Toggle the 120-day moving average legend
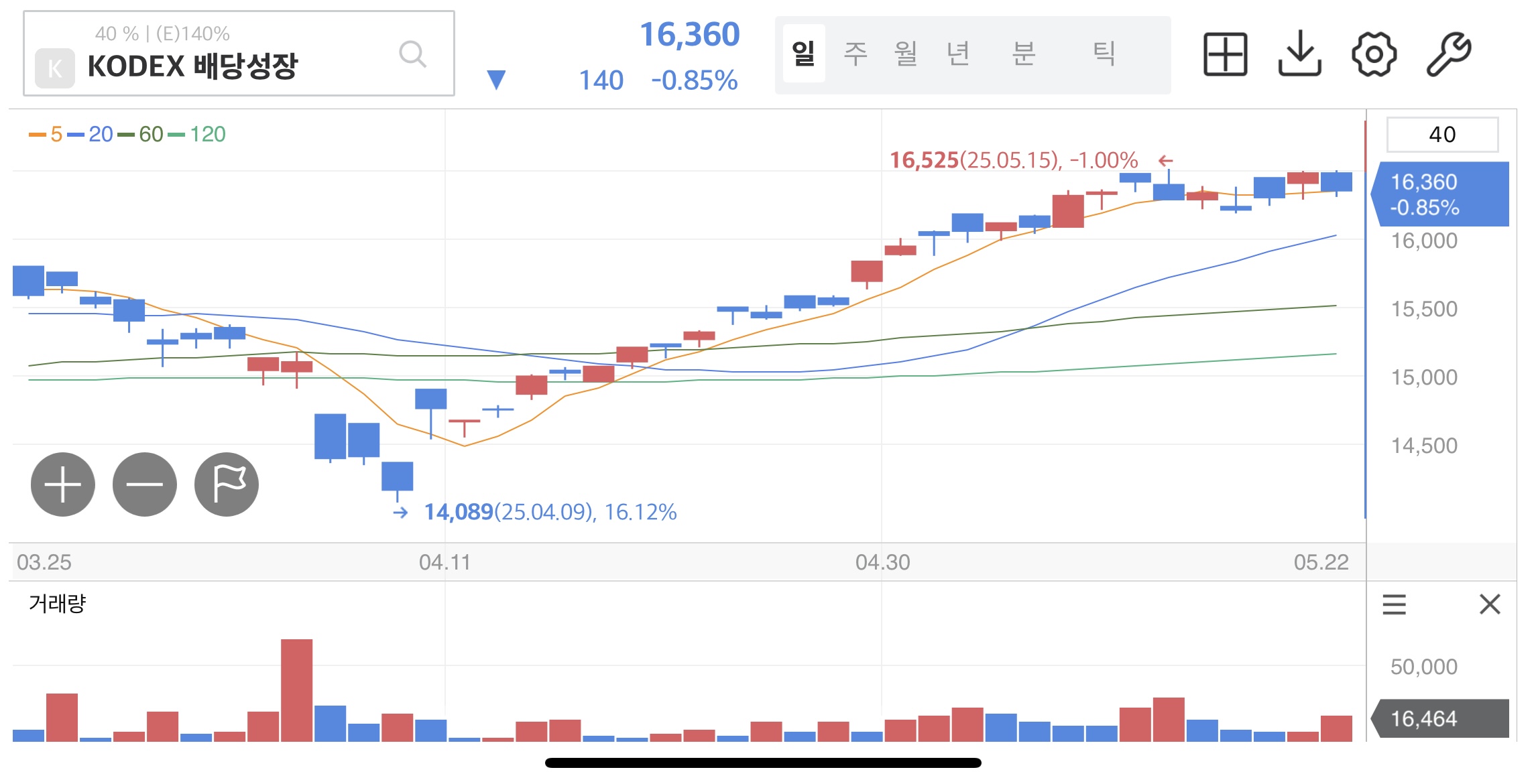The image size is (1534, 784). 197,135
